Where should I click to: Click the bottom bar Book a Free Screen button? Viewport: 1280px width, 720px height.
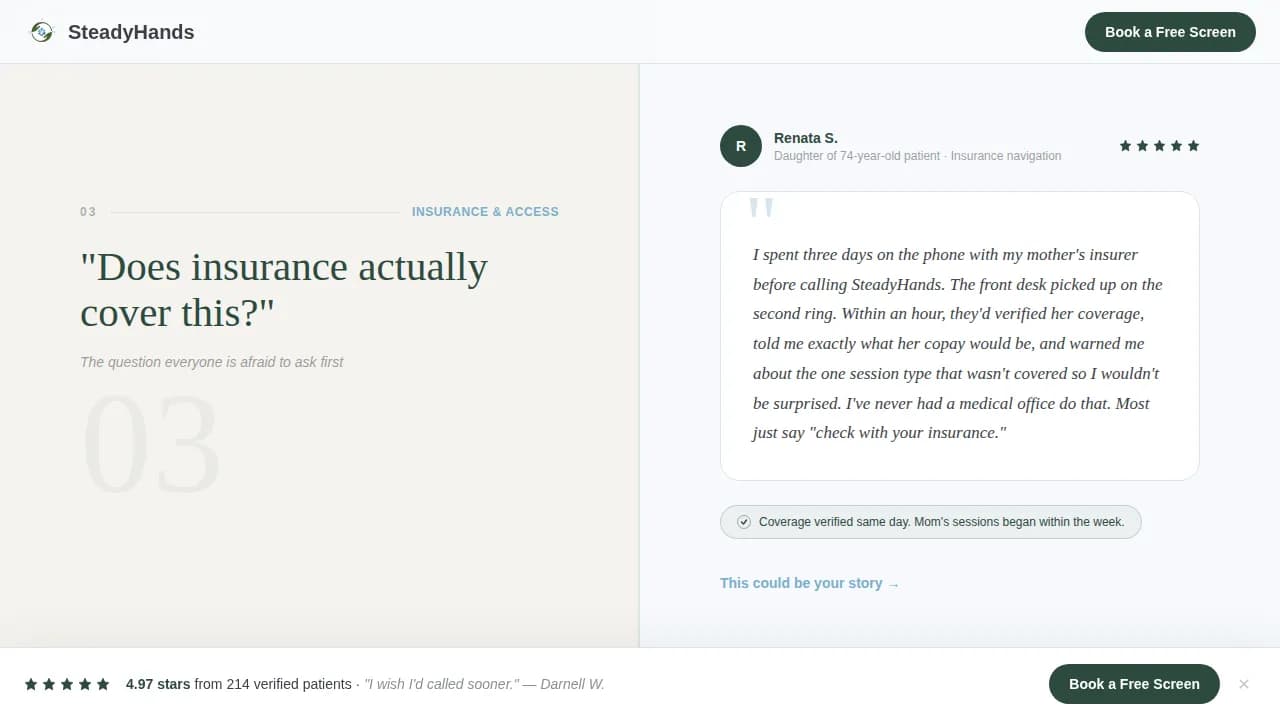coord(1134,684)
